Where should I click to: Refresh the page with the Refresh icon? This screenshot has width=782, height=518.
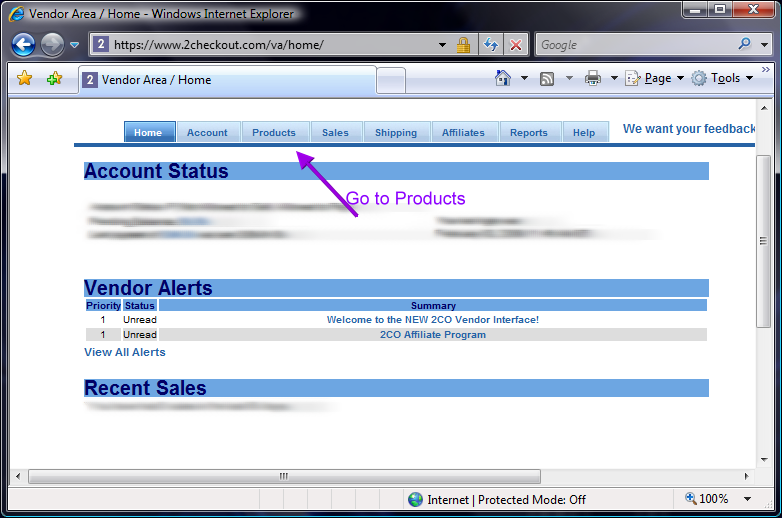pyautogui.click(x=491, y=45)
